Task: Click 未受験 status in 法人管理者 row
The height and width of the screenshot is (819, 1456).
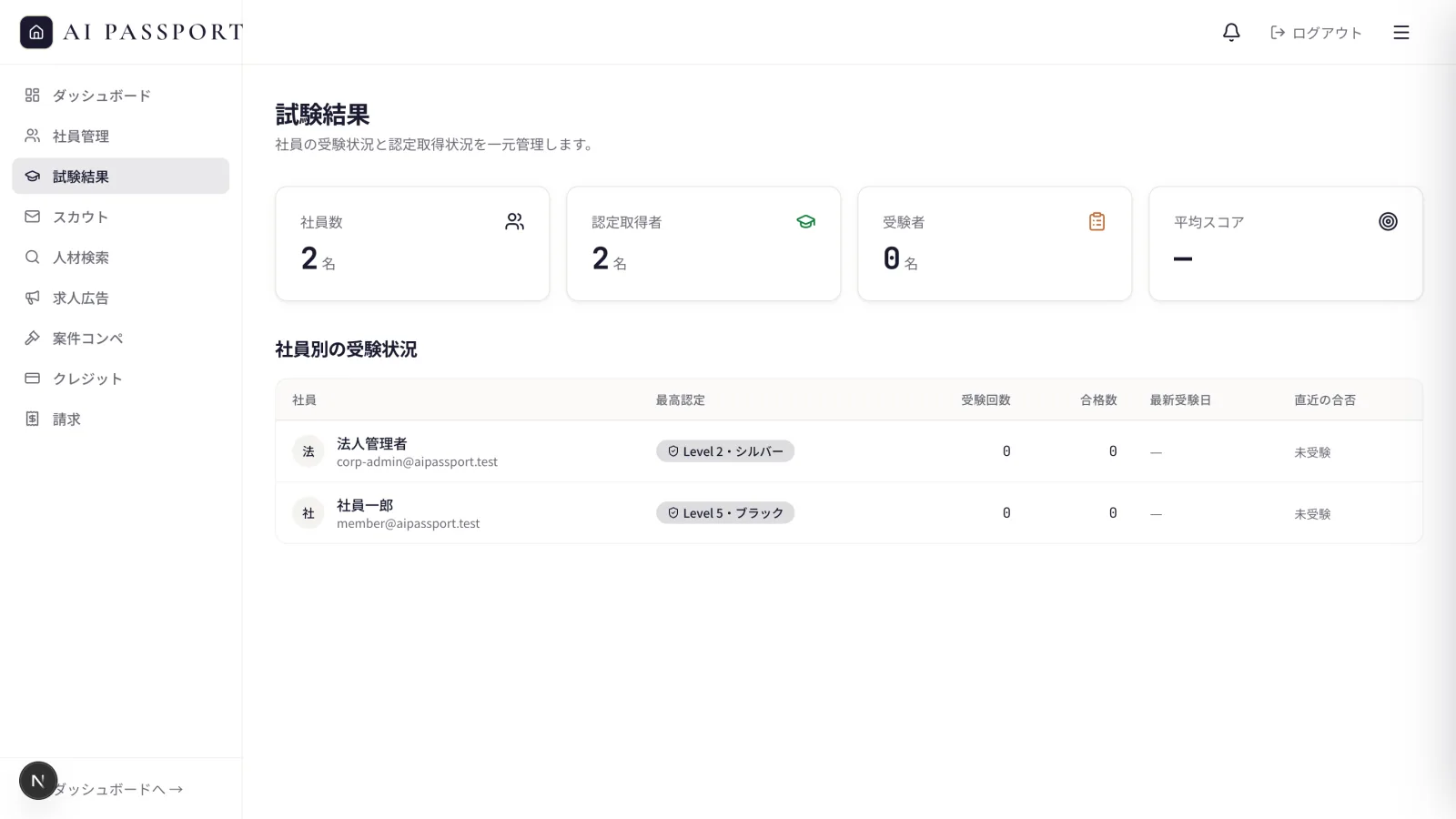Action: (1312, 452)
